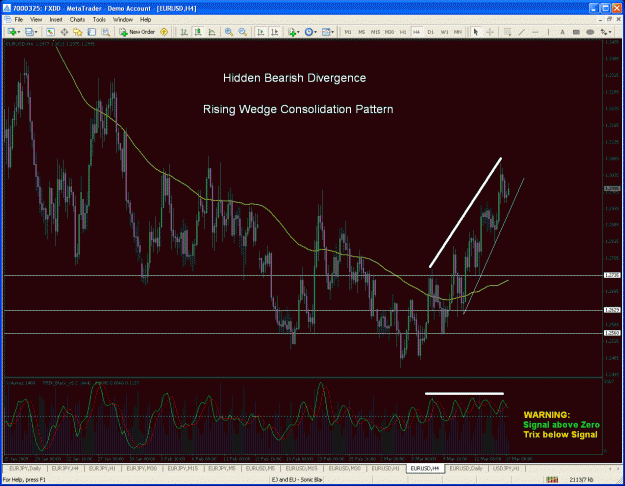Click the line studies list icon
The height and width of the screenshot is (486, 625).
tap(508, 32)
